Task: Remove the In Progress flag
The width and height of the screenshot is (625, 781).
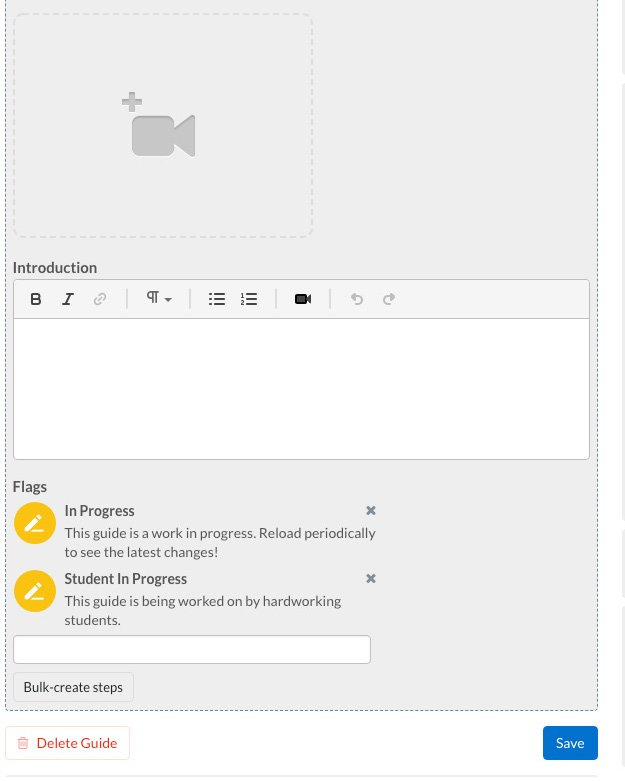Action: (x=371, y=511)
